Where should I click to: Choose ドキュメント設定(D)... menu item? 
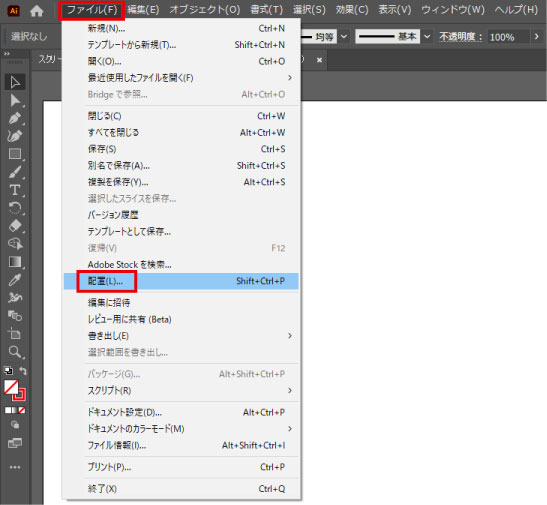click(181, 412)
